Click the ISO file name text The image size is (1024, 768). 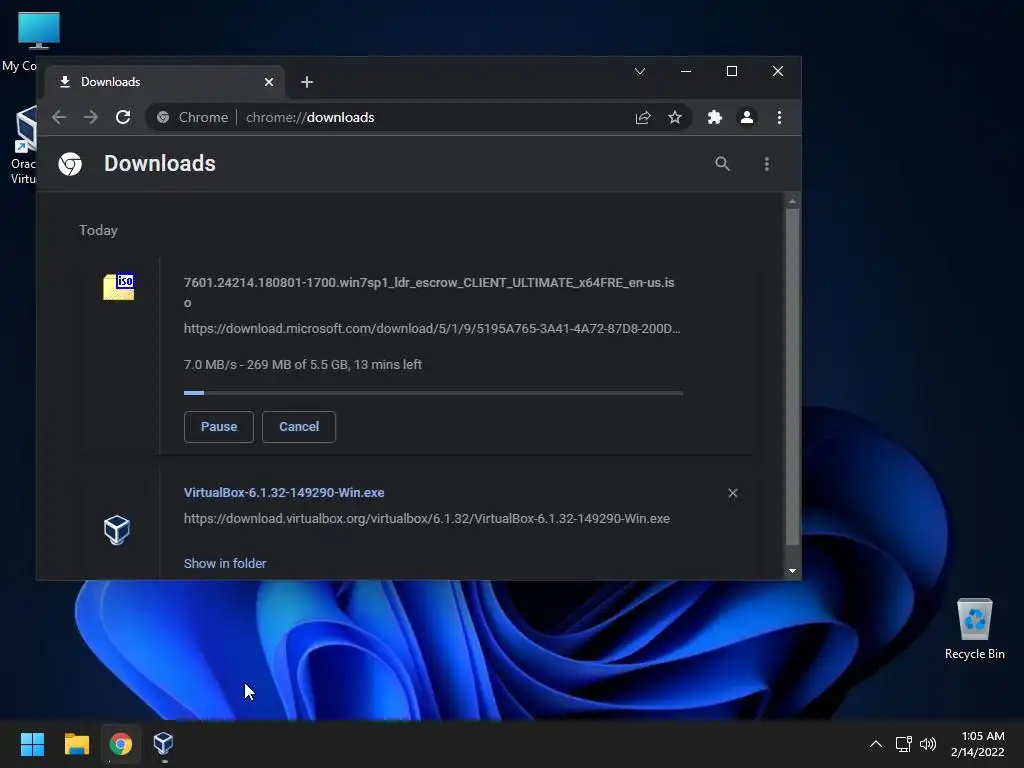pos(429,292)
